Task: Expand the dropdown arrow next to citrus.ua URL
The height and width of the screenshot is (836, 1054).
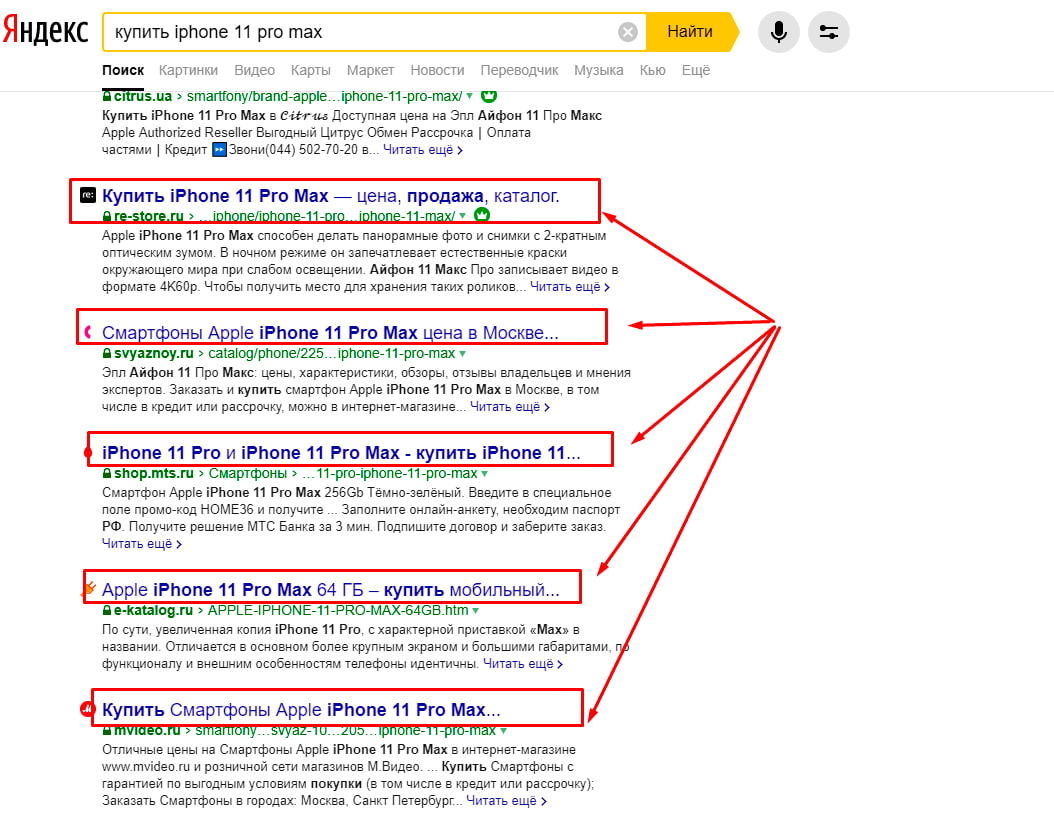Action: point(469,96)
